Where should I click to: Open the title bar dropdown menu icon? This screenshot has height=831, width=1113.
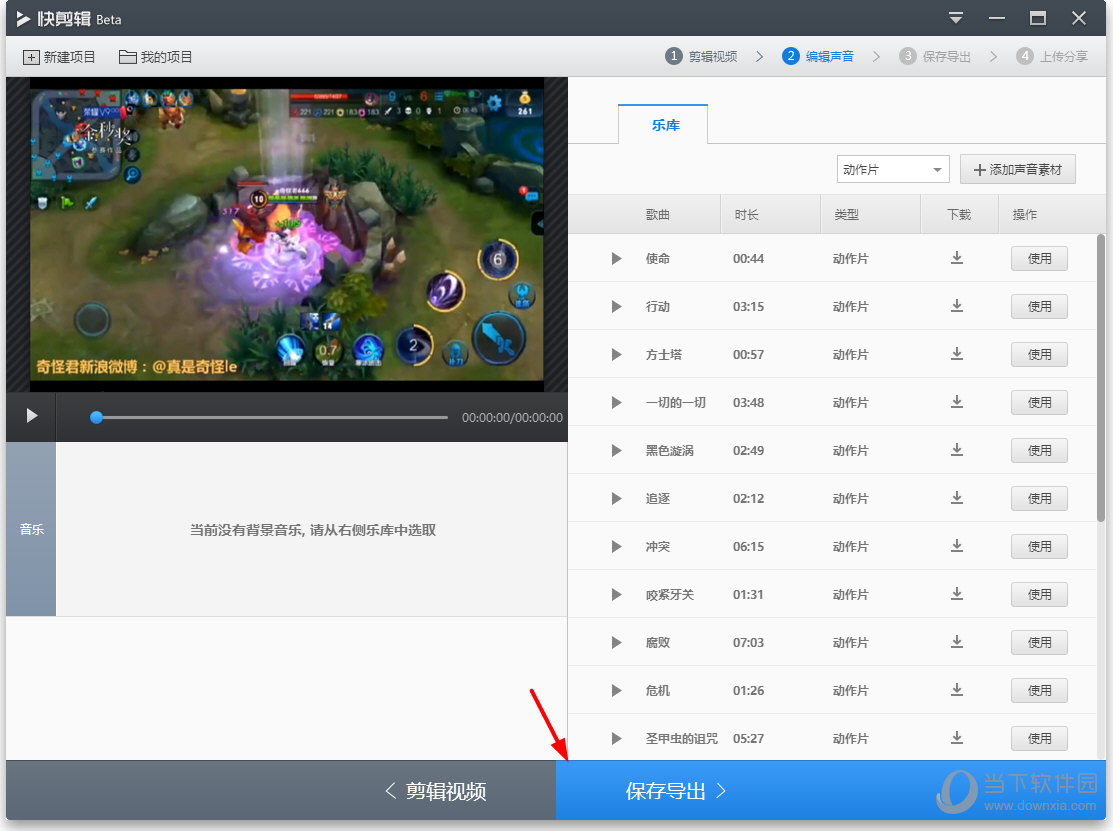coord(956,18)
